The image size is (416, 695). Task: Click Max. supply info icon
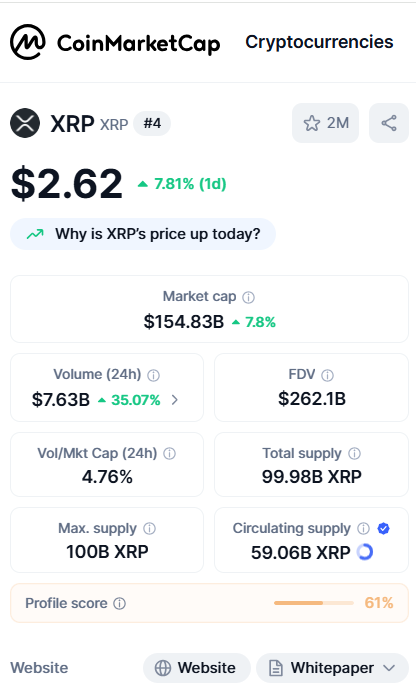click(150, 528)
